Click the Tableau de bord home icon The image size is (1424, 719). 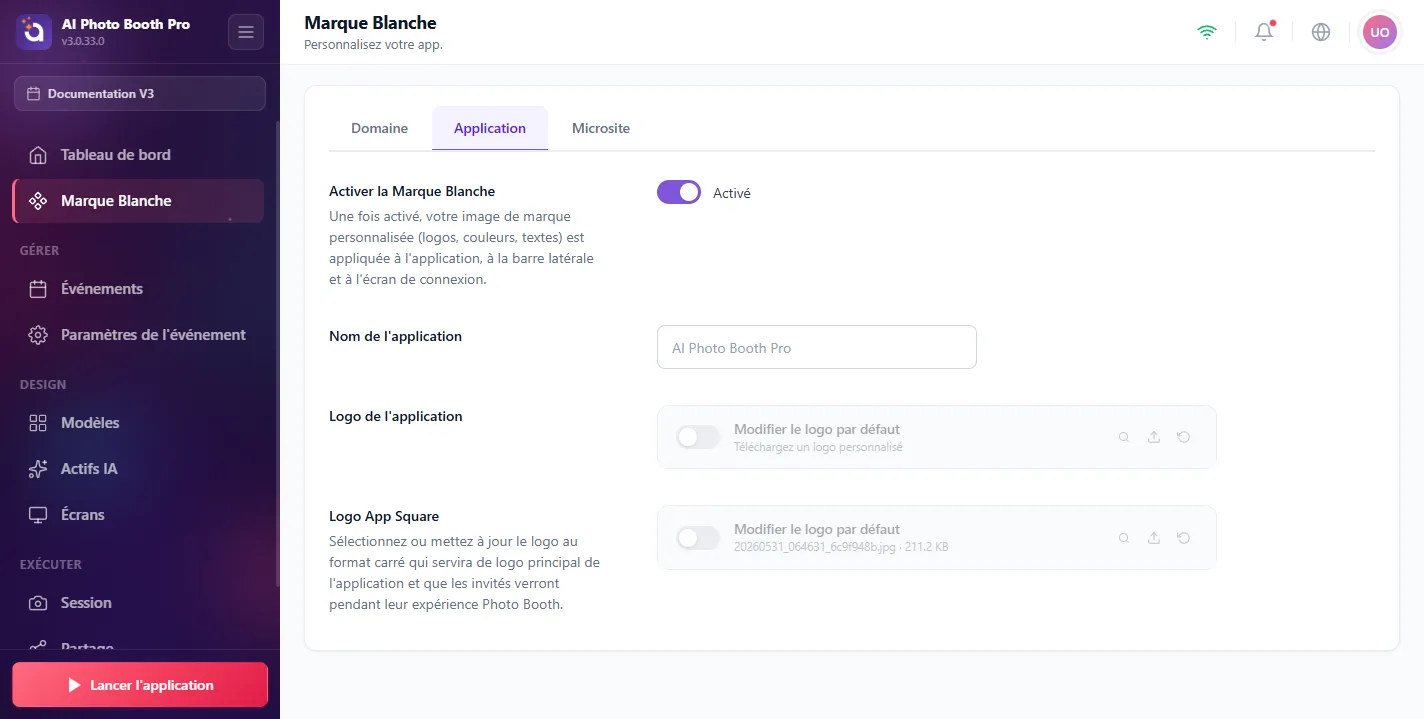[x=38, y=155]
